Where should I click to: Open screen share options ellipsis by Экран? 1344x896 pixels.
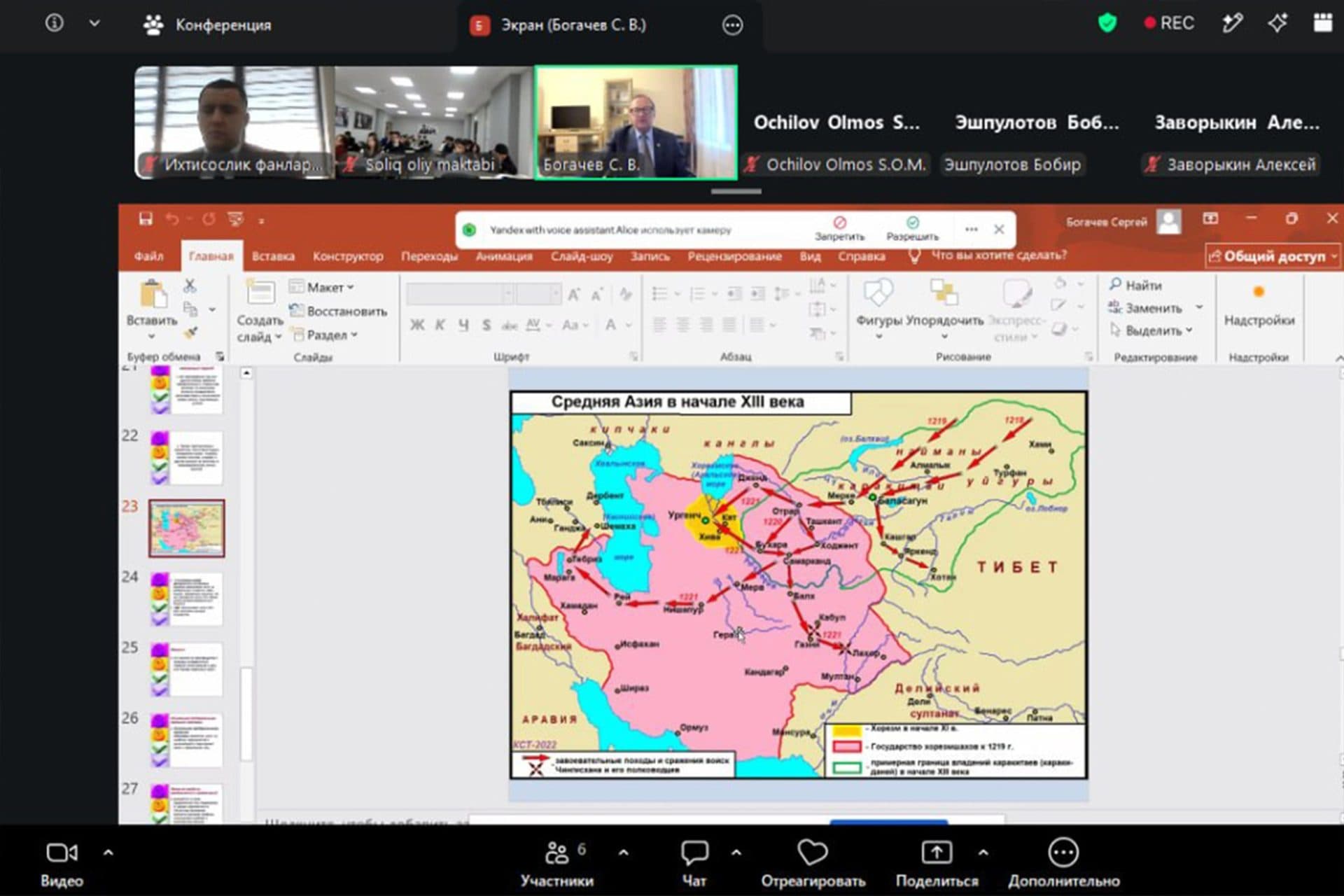coord(732,26)
